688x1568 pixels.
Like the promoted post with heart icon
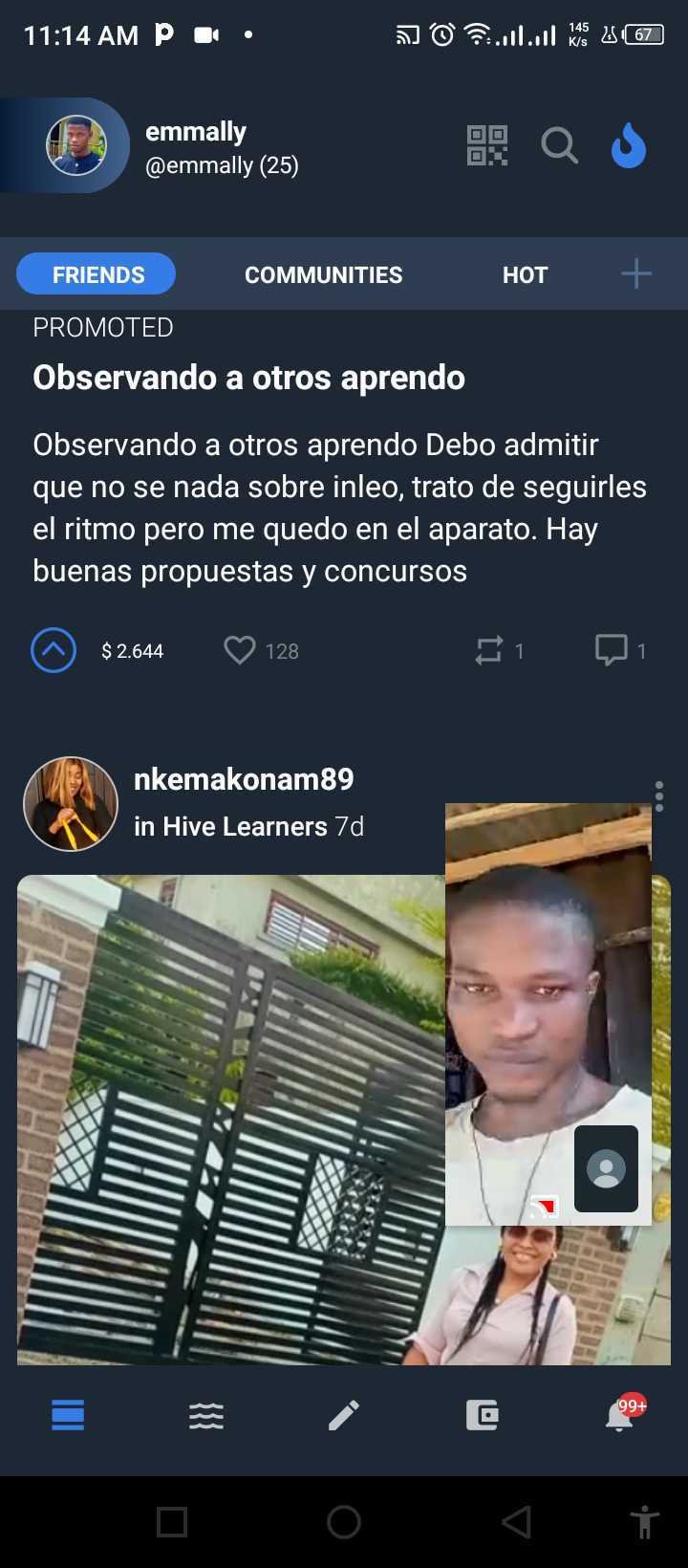point(239,651)
